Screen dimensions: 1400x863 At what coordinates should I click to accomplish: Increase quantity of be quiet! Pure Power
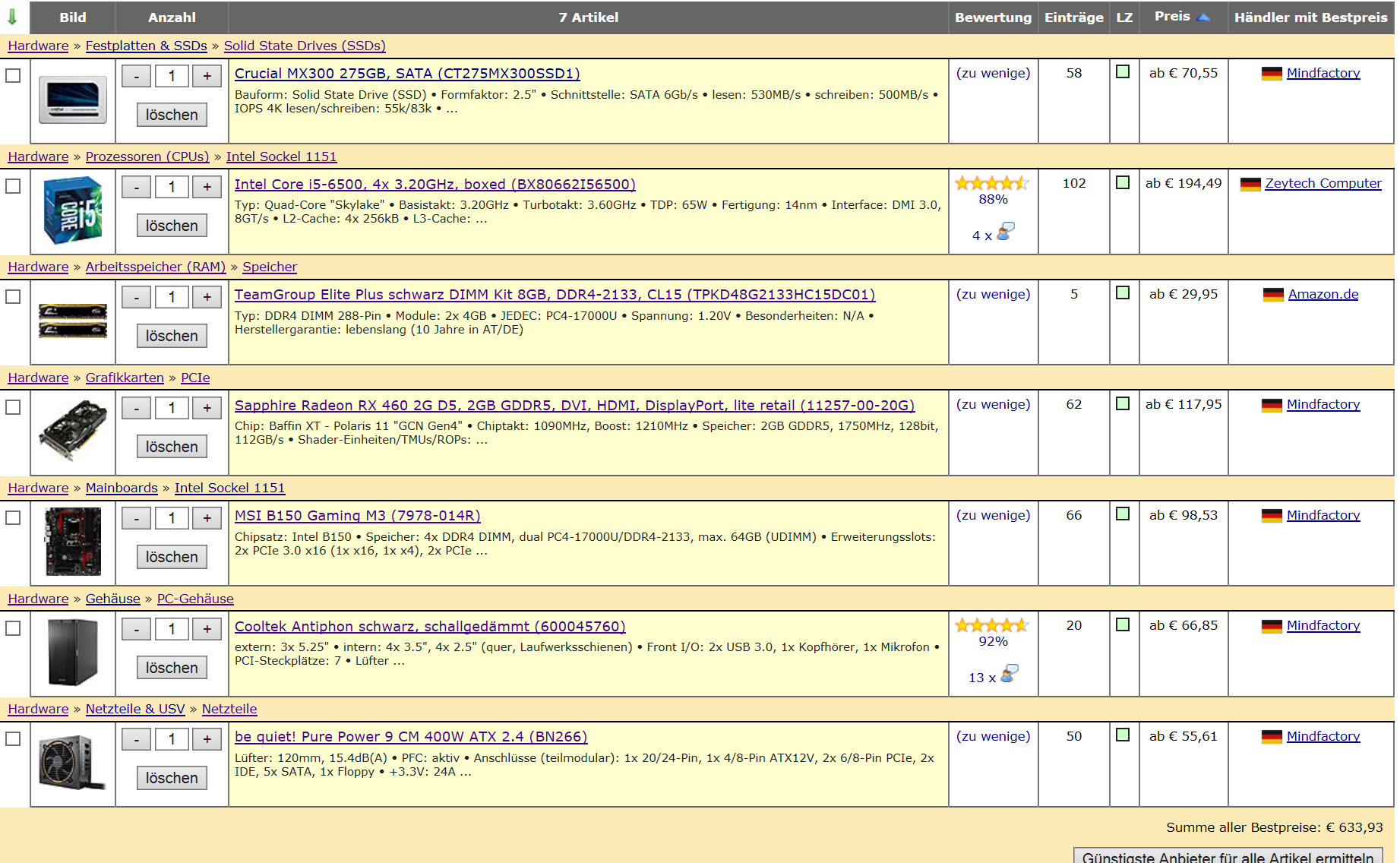(x=207, y=739)
